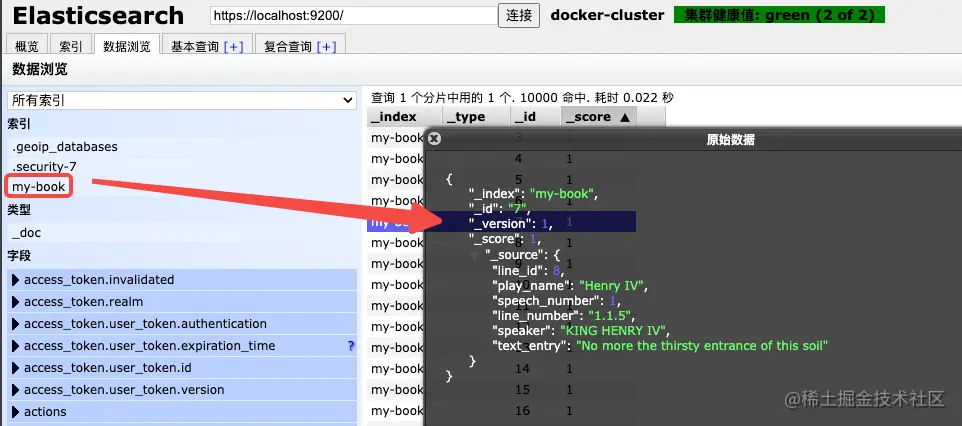Screen dimensions: 962x426
Task: Switch to the 索引 tab
Action: coord(71,47)
